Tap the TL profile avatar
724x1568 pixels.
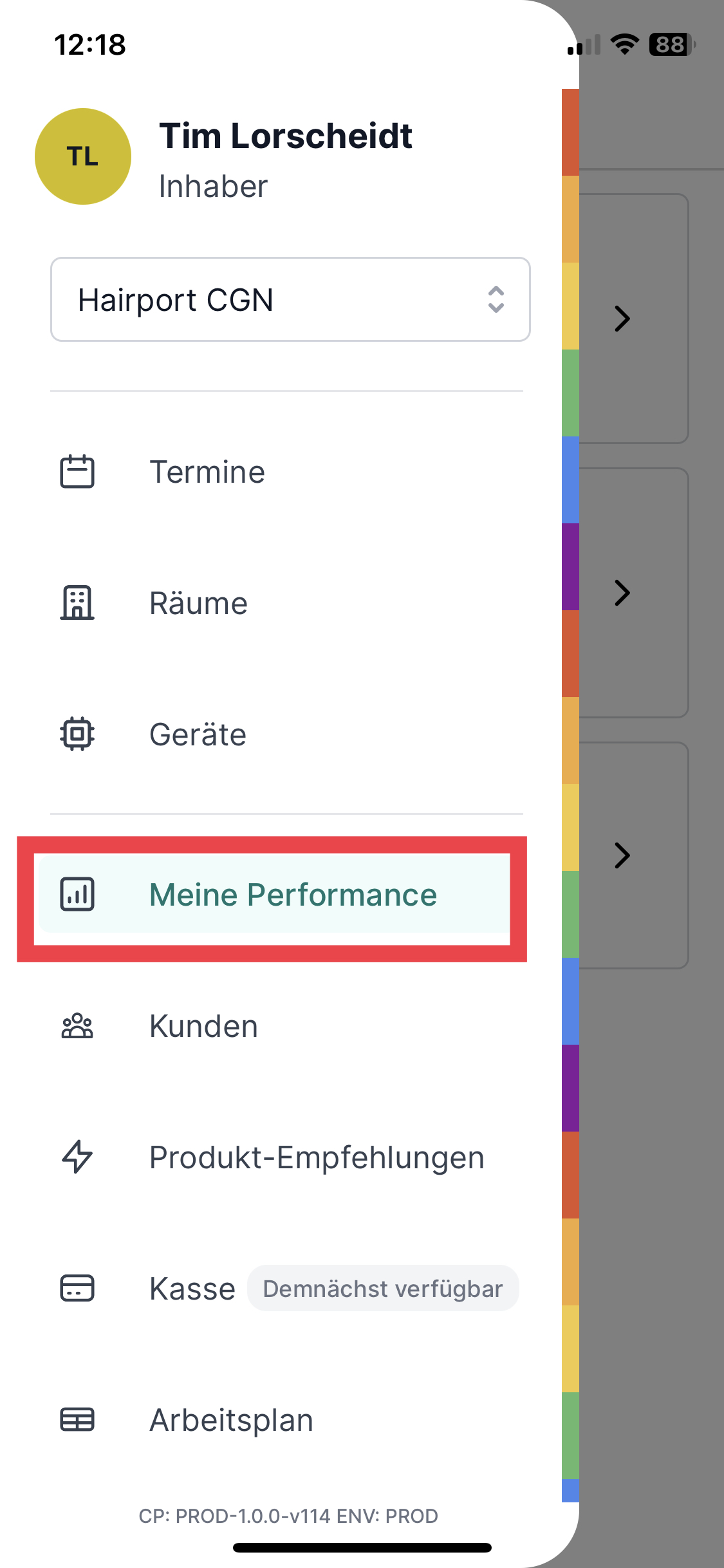[83, 156]
